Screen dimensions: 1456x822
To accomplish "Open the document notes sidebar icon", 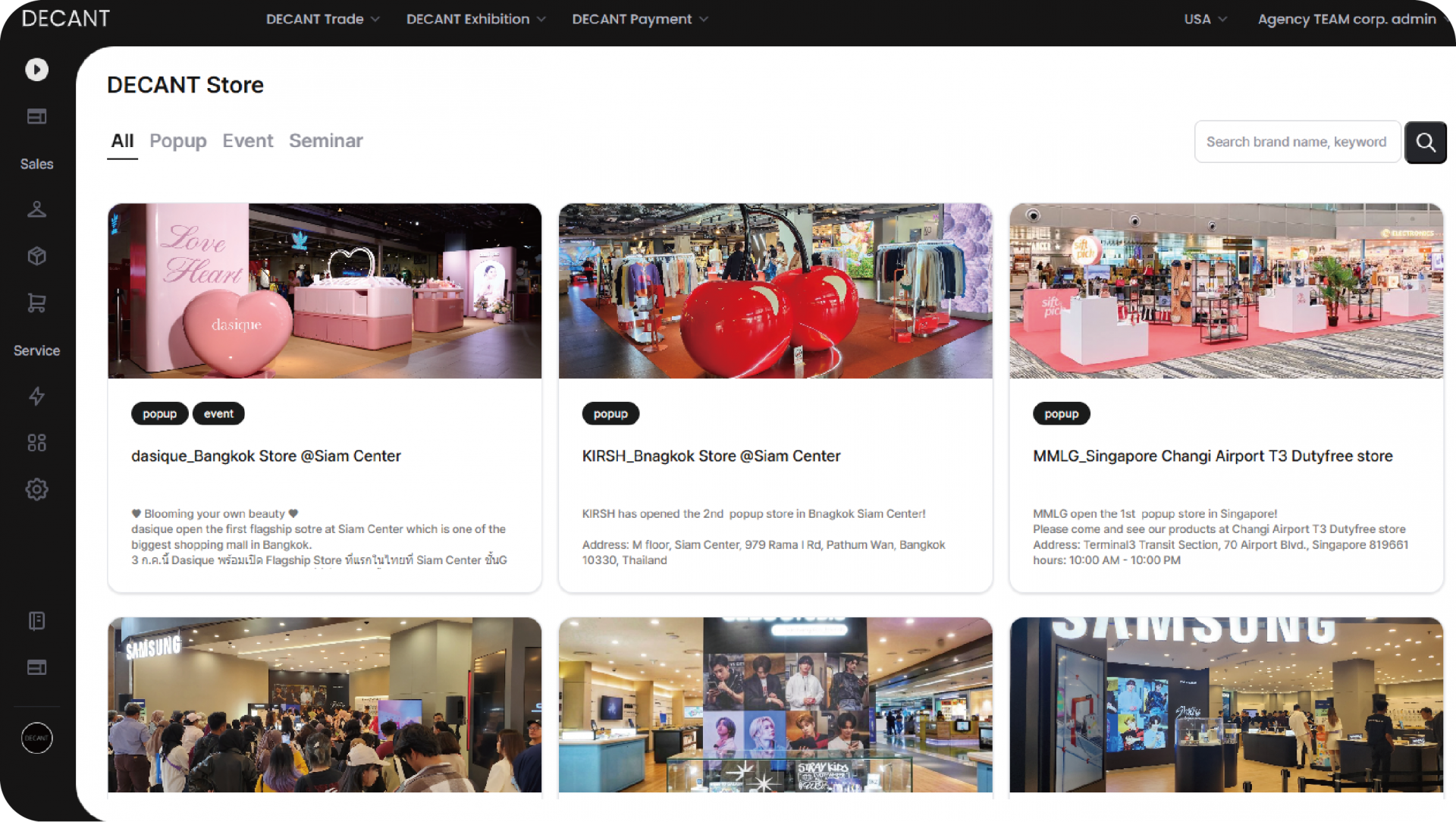I will pos(36,621).
